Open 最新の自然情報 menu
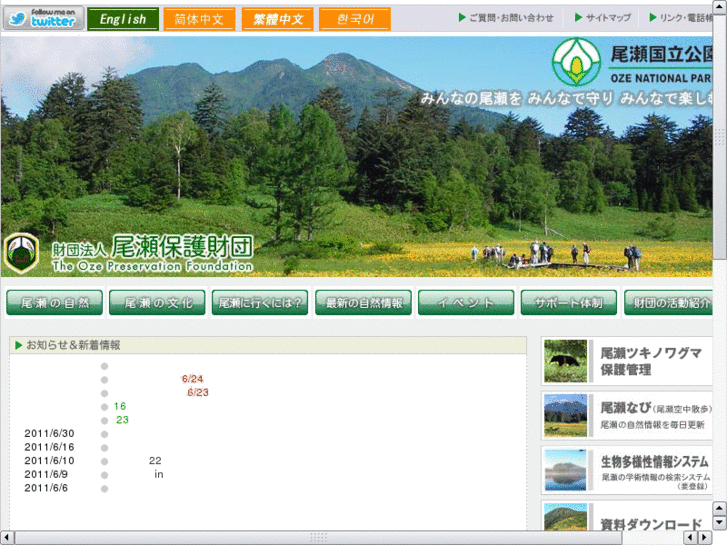 tap(364, 303)
